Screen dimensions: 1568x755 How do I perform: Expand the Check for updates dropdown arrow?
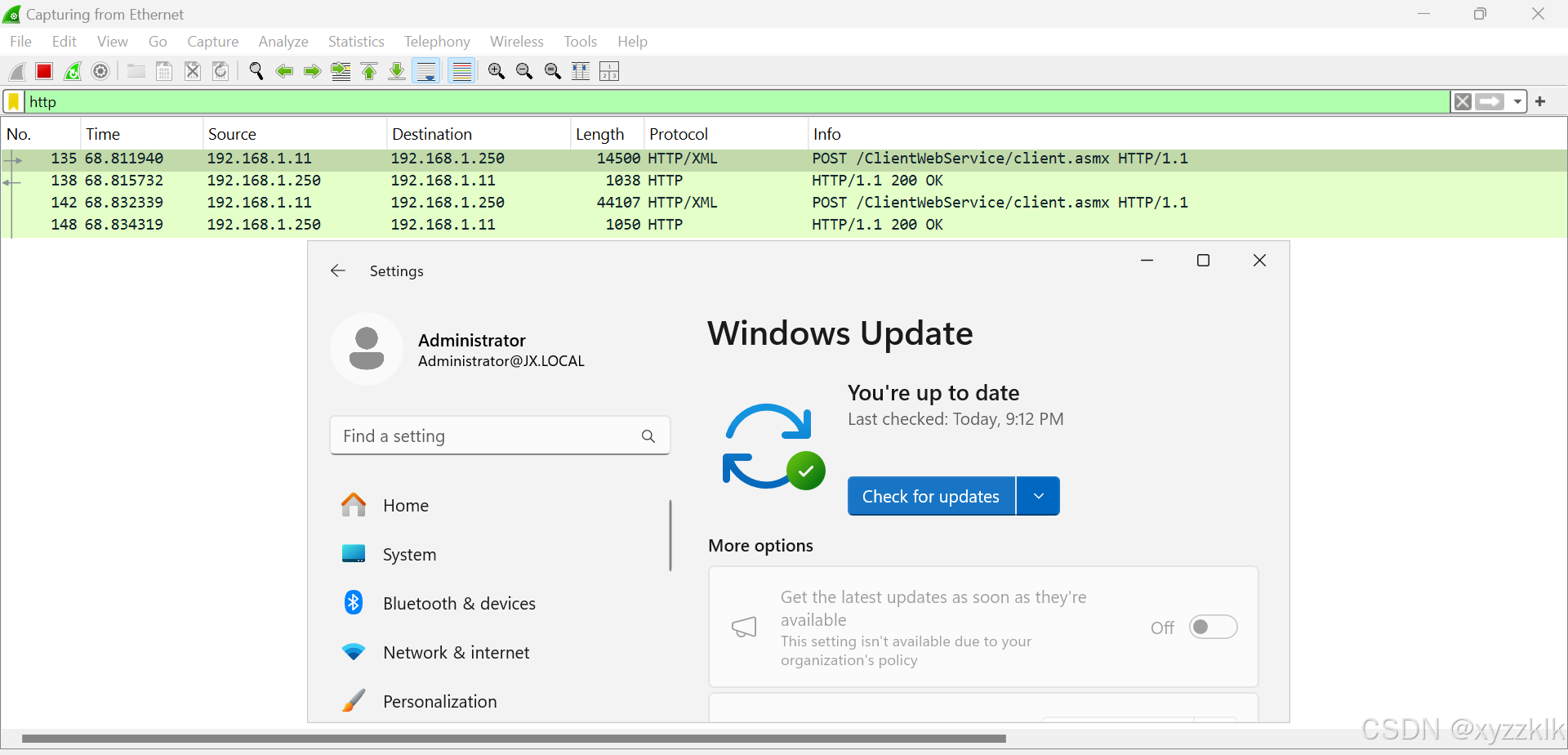coord(1039,497)
